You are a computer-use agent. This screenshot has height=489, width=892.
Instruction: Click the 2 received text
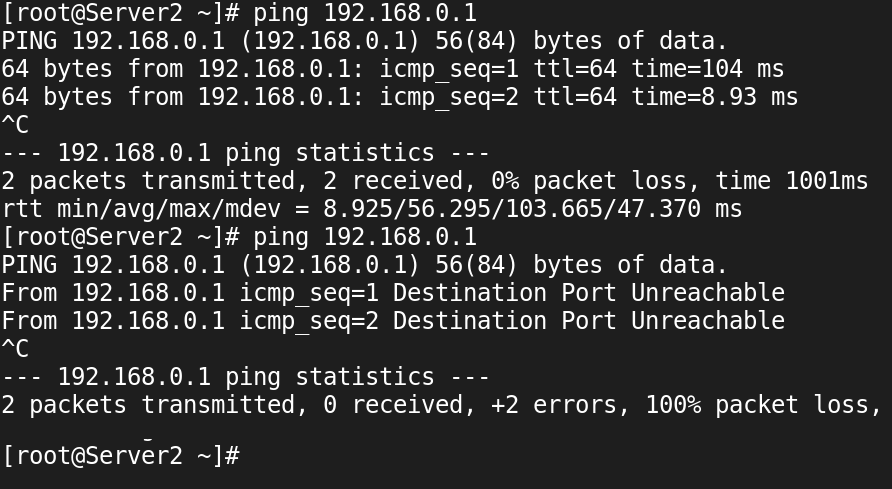[393, 181]
